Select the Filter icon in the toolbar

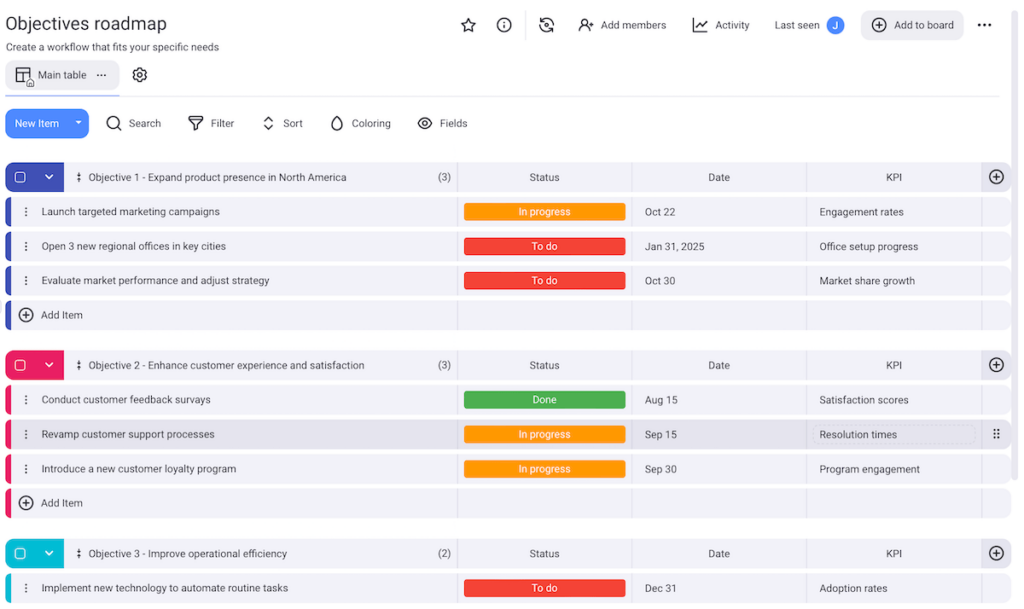tap(192, 123)
